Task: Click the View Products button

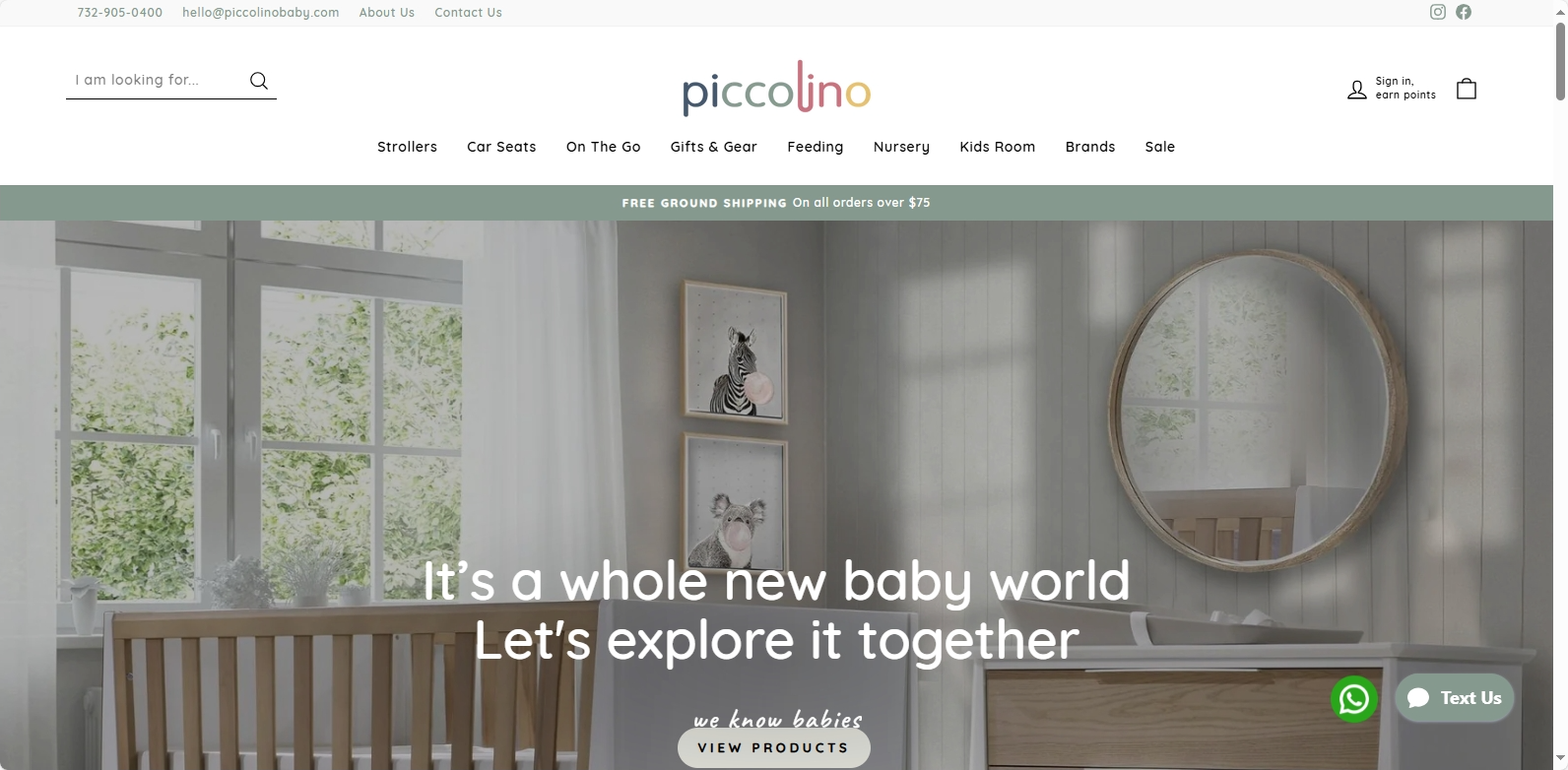Action: click(x=774, y=747)
